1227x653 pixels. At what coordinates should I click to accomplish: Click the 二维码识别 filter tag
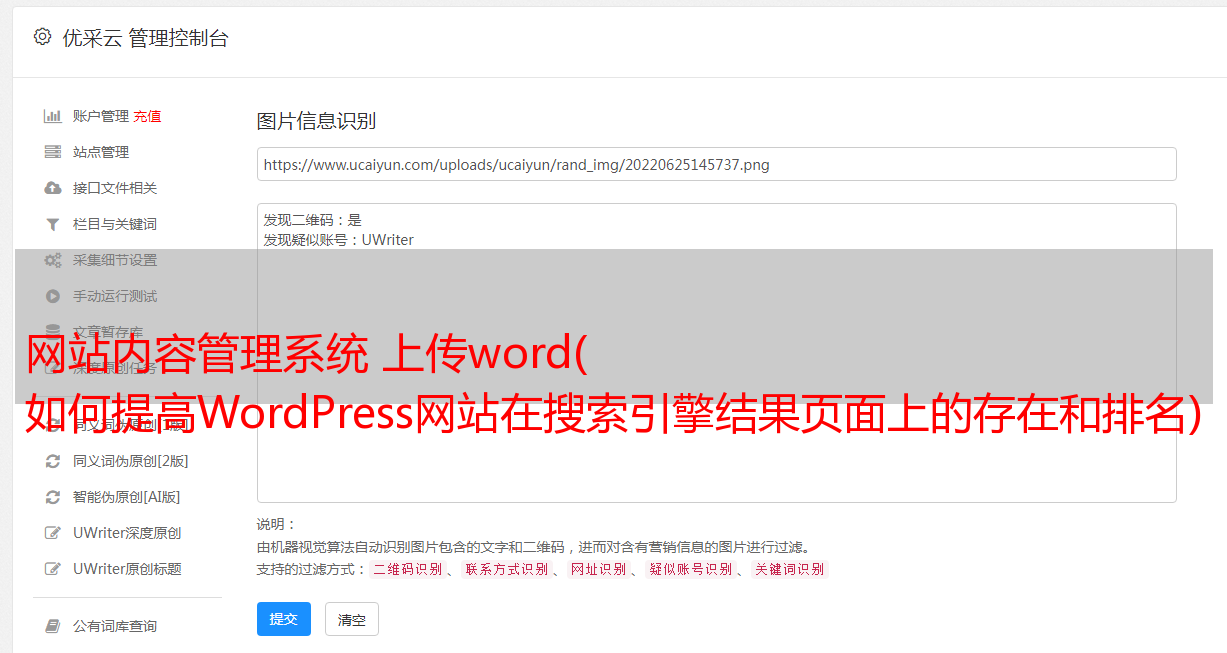(x=407, y=569)
